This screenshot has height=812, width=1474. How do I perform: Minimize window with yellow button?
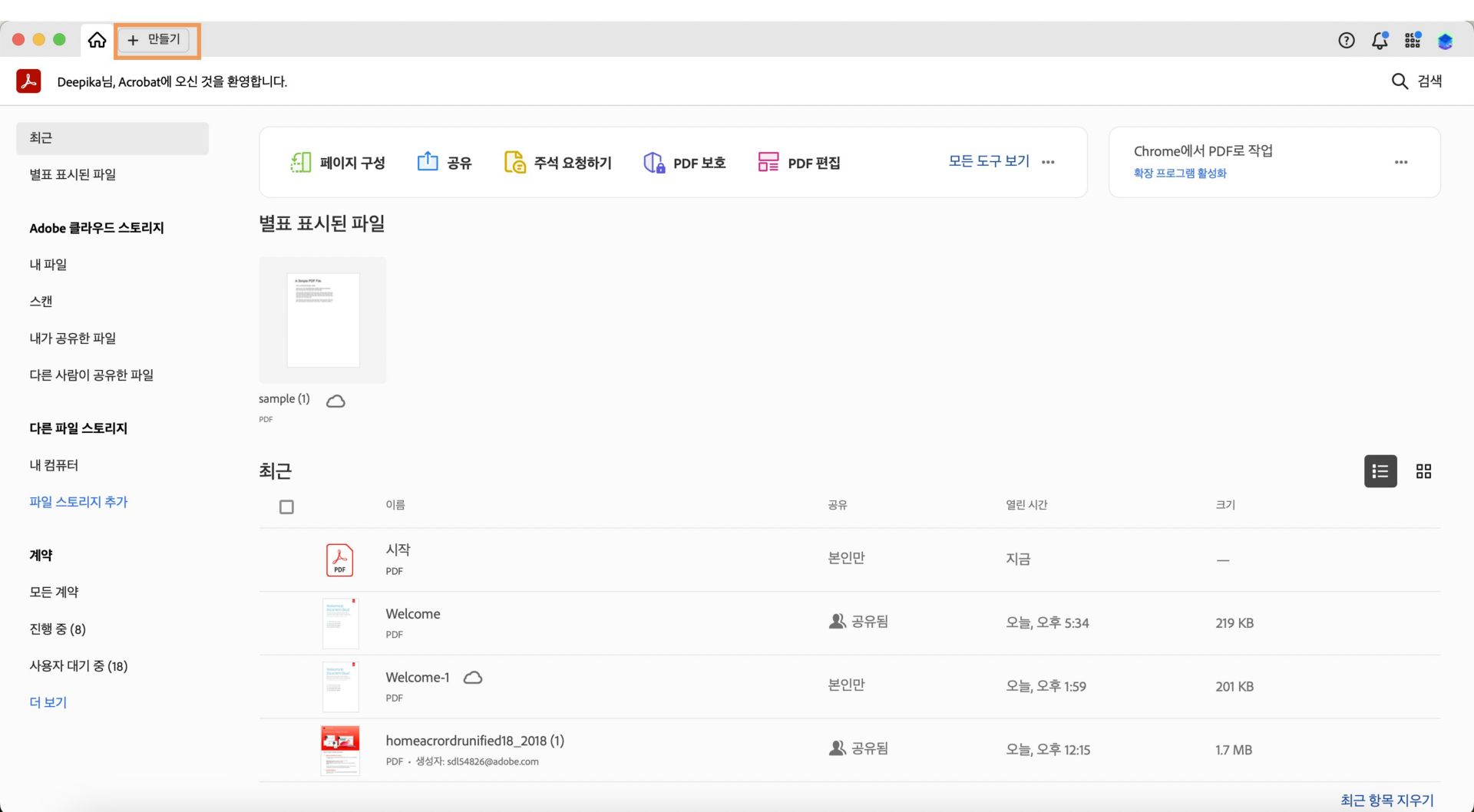coord(39,40)
